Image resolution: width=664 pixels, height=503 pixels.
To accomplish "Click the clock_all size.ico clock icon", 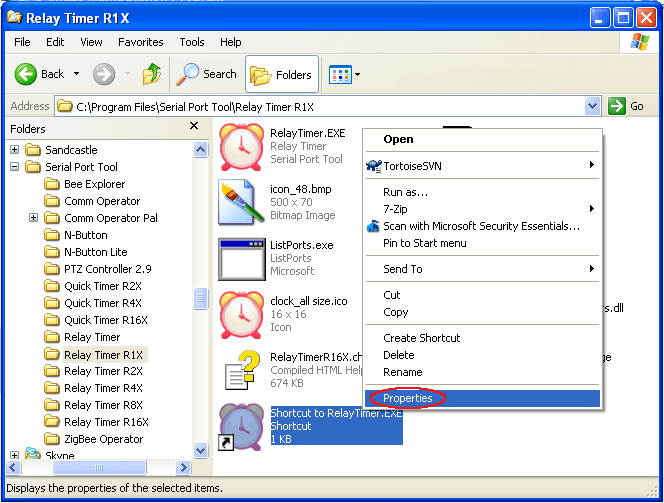I will (x=241, y=315).
